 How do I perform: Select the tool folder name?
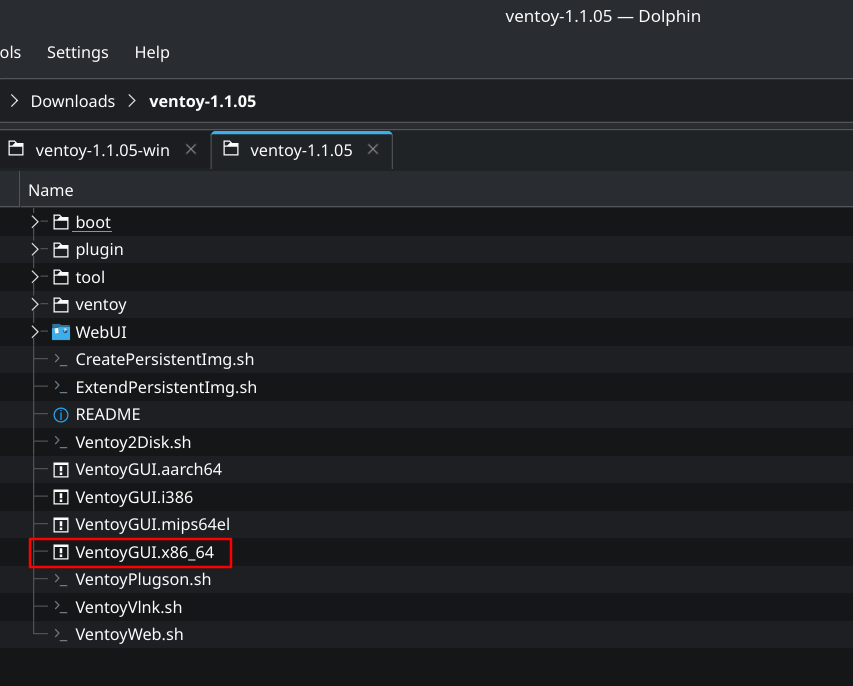click(x=90, y=277)
